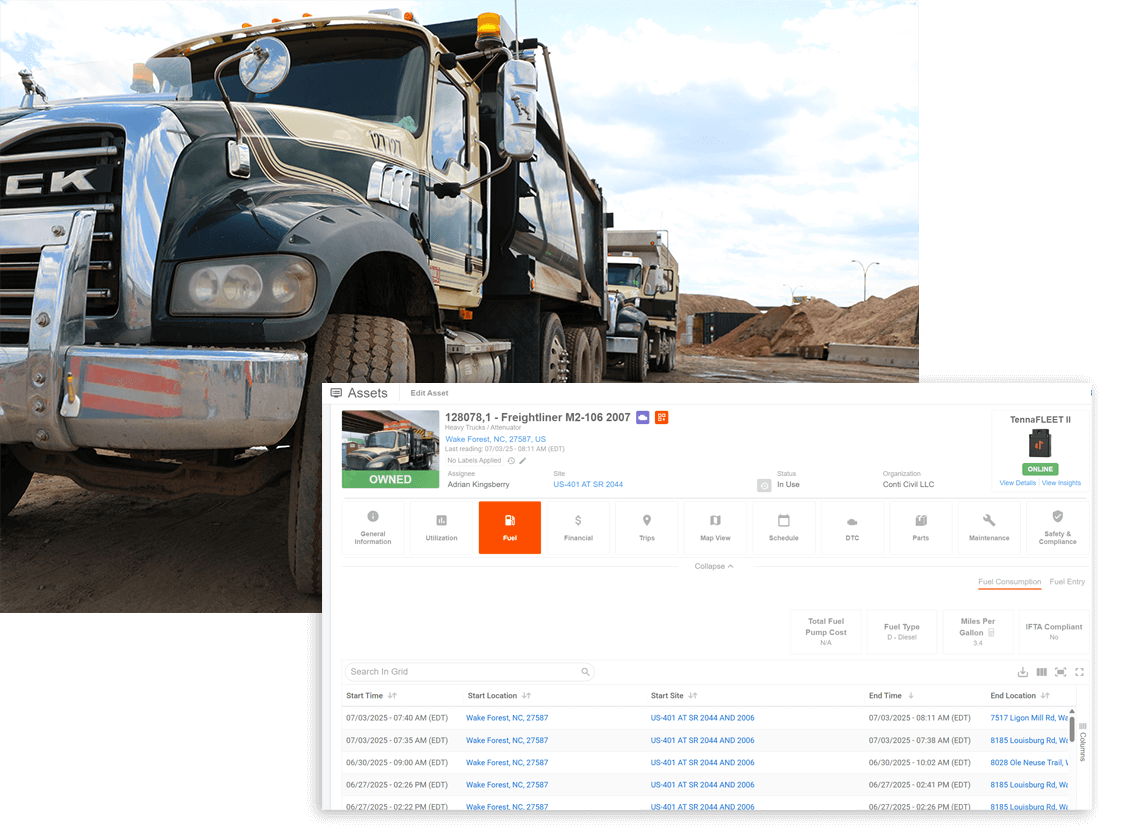The image size is (1136, 837).
Task: Click the View Insights link for TennaFLEET II
Action: (1061, 482)
